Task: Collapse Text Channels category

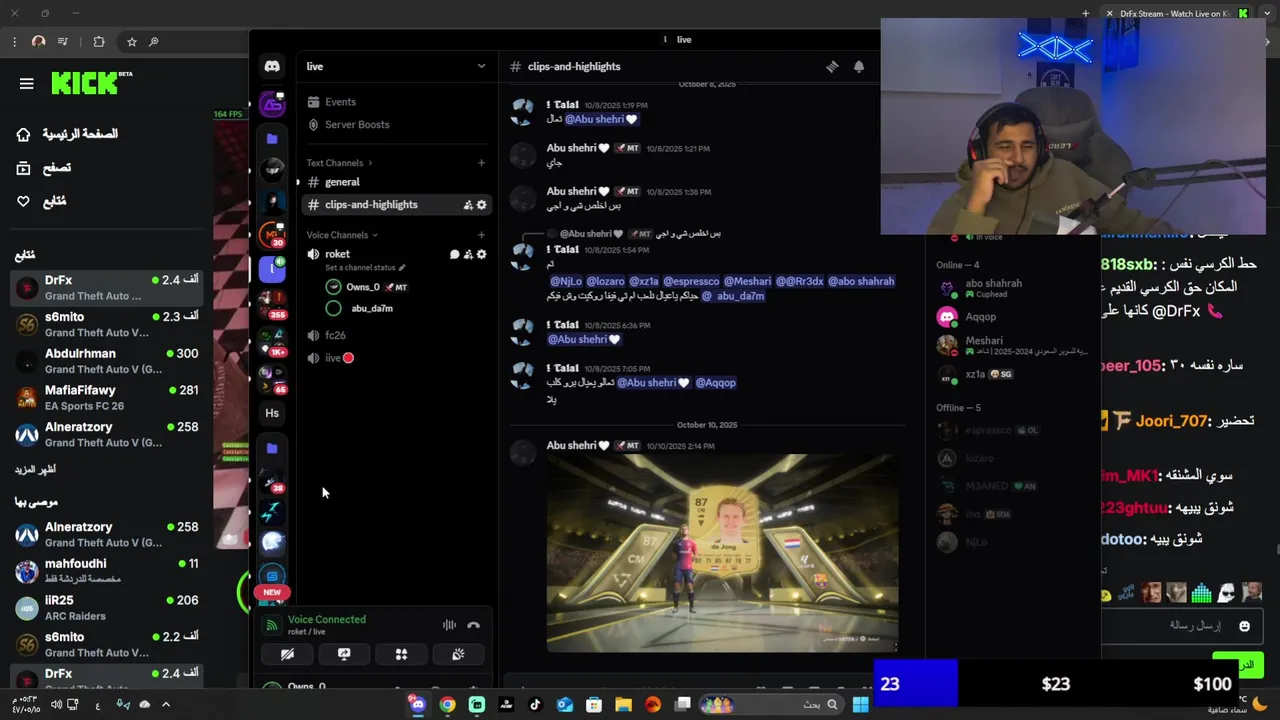Action: [x=339, y=163]
